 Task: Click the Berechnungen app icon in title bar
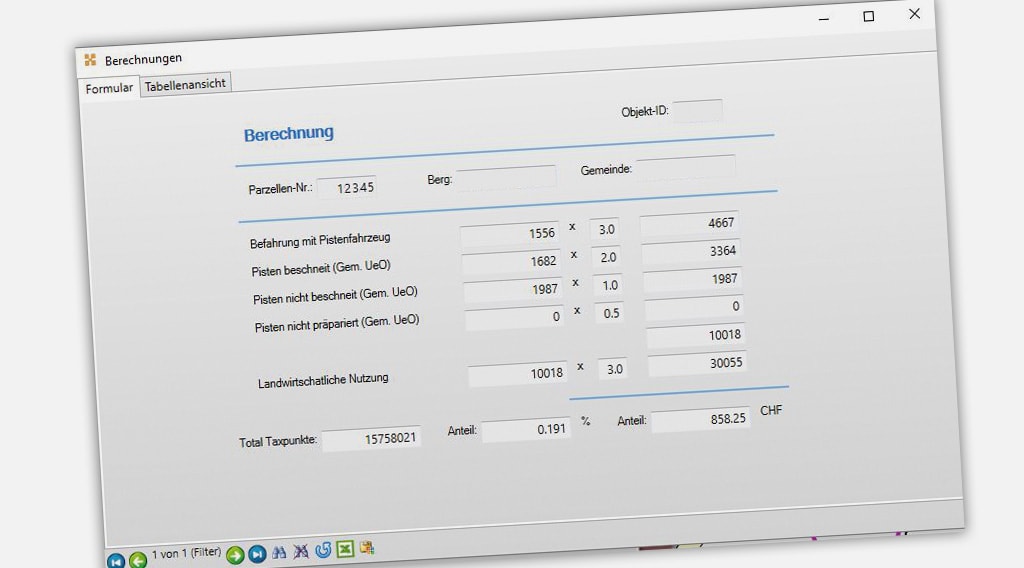tap(91, 60)
